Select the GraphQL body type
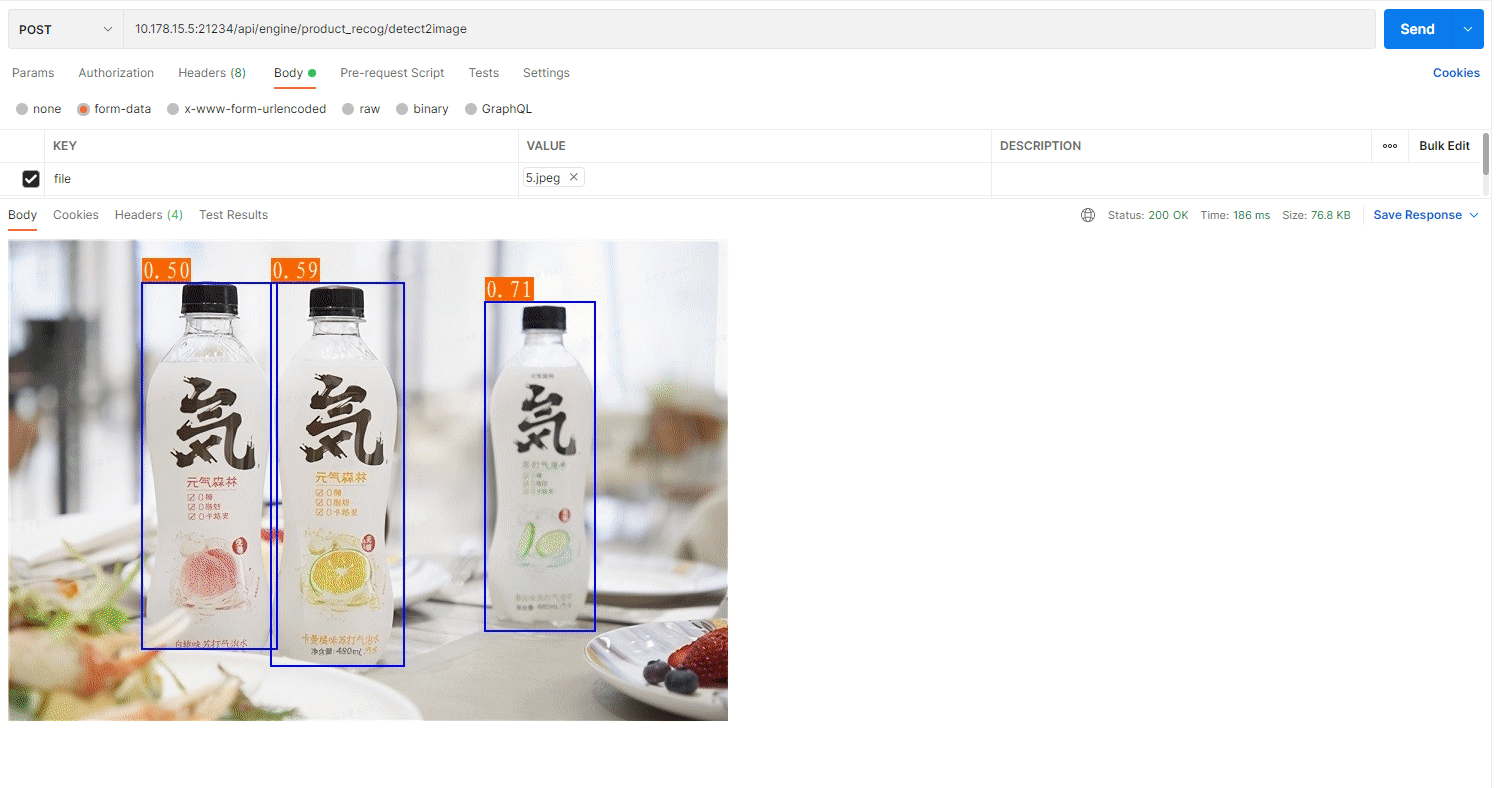Image resolution: width=1498 pixels, height=788 pixels. pos(498,109)
